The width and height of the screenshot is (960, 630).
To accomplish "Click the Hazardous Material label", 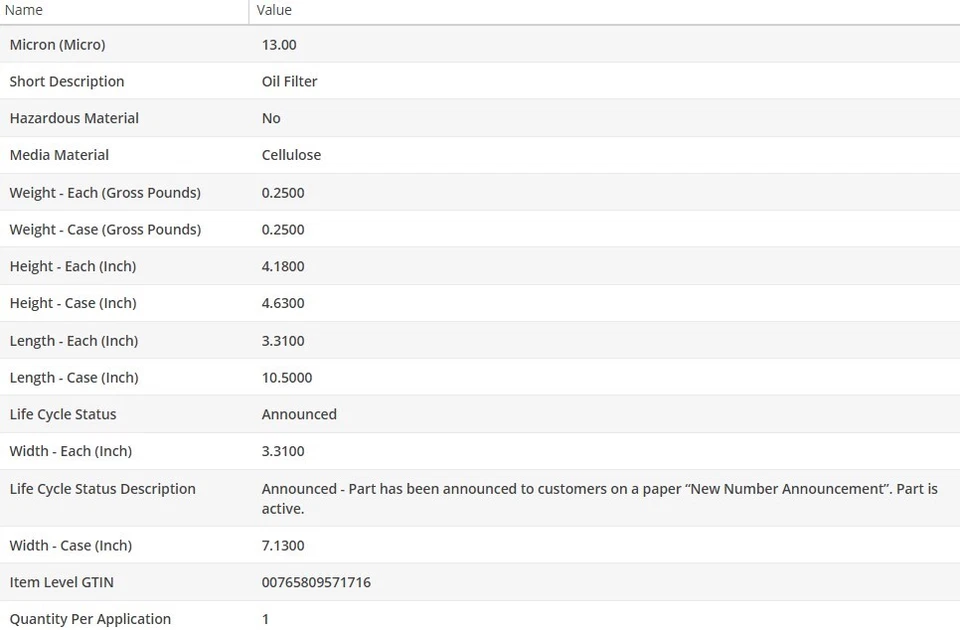I will (74, 118).
